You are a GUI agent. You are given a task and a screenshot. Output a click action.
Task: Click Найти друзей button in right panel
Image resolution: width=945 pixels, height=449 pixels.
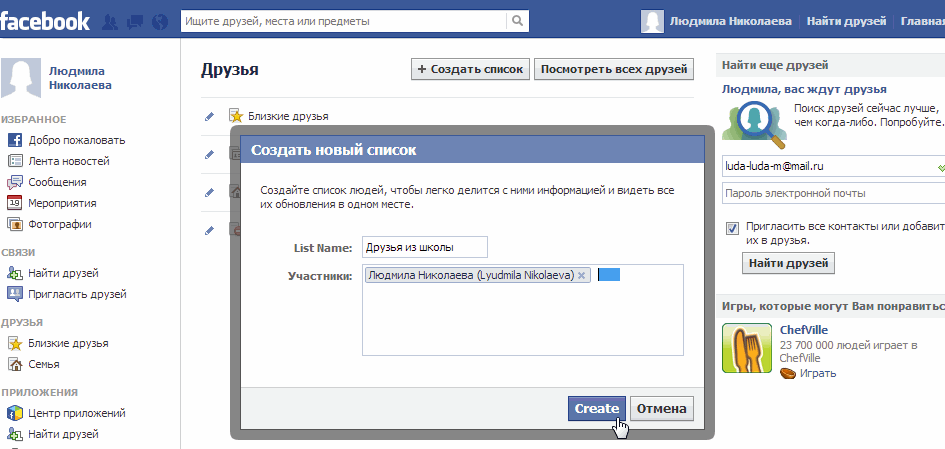coord(788,263)
